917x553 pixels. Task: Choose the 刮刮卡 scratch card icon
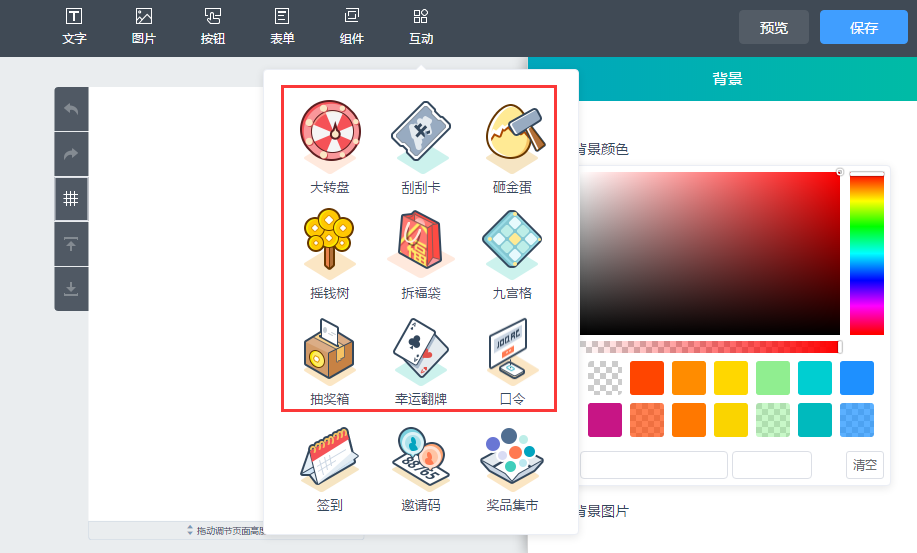point(420,135)
